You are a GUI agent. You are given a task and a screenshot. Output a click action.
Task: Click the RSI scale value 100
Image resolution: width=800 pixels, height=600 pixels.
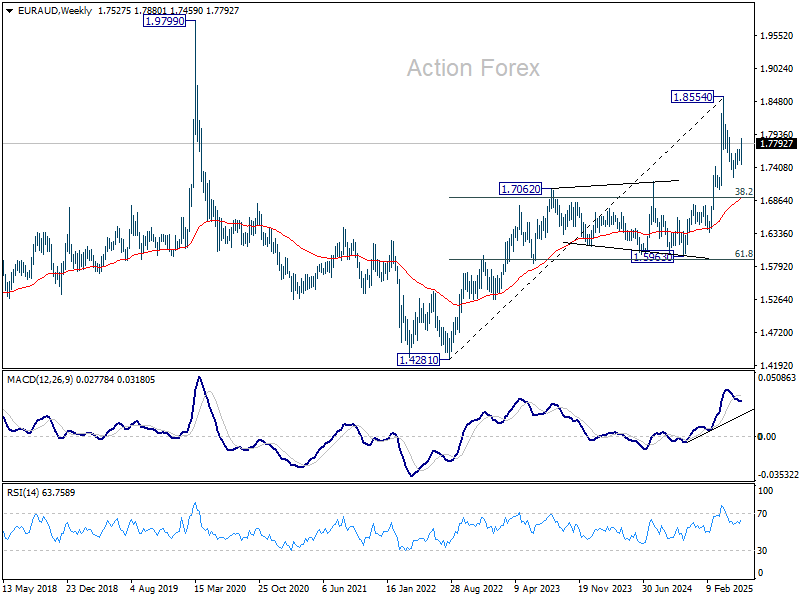(766, 491)
